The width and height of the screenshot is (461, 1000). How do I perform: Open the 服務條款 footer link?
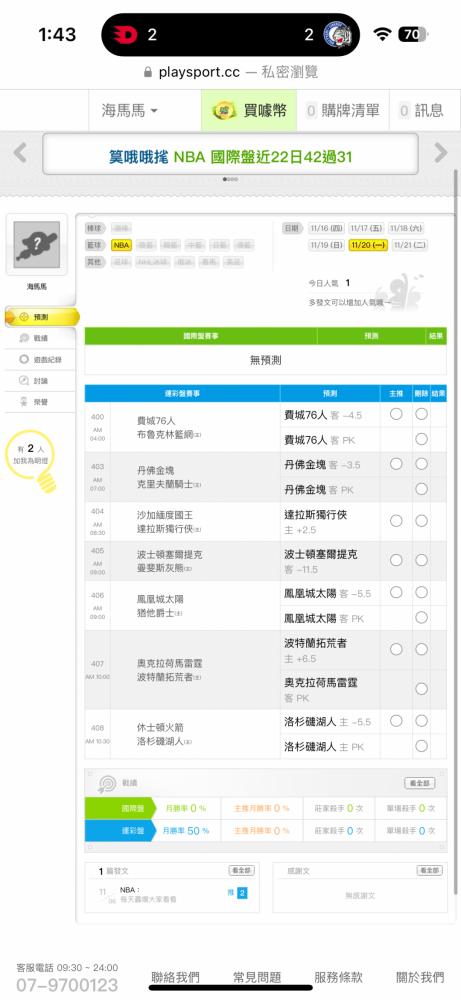[x=339, y=978]
